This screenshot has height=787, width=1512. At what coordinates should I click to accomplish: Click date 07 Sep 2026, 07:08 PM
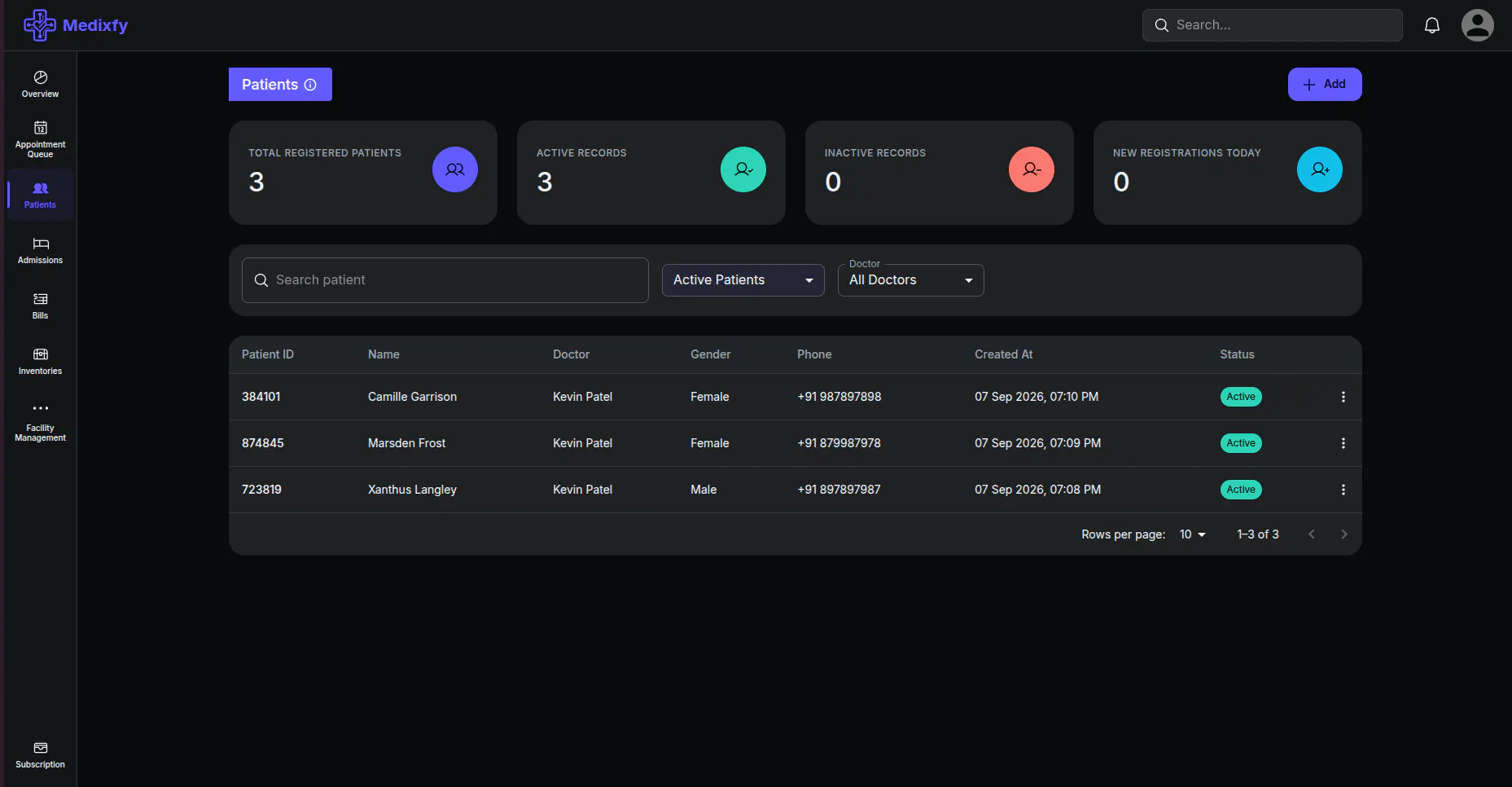(x=1037, y=490)
